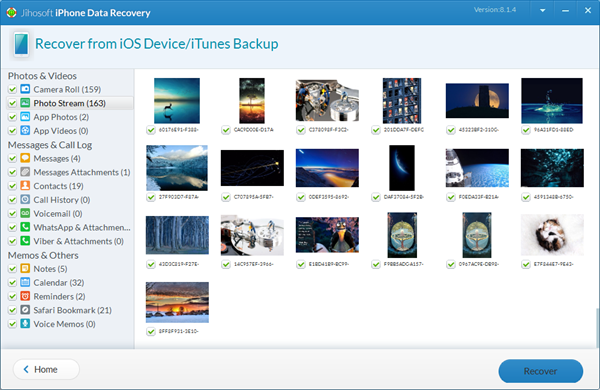This screenshot has width=600, height=390.
Task: Uncheck checkbox for the sunset photo 8FF8F931
Action: [151, 331]
